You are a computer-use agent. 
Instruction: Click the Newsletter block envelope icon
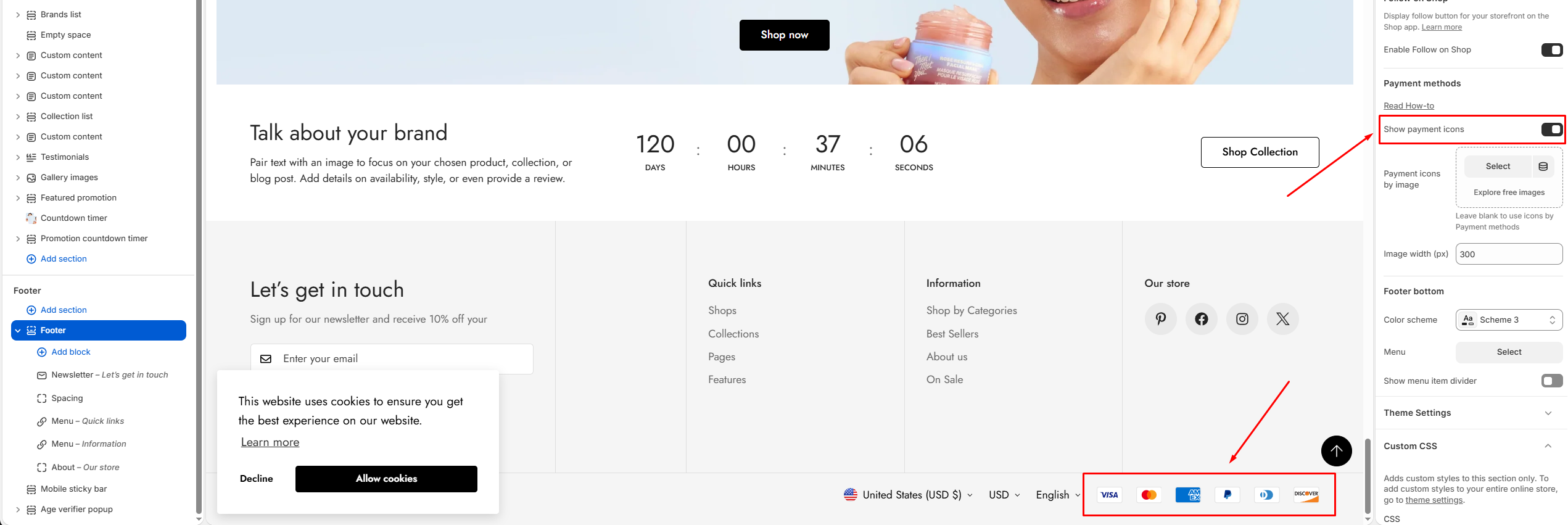[x=42, y=375]
